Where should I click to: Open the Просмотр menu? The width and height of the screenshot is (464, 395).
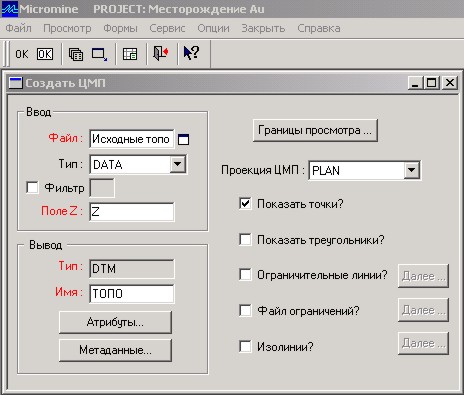click(x=67, y=28)
